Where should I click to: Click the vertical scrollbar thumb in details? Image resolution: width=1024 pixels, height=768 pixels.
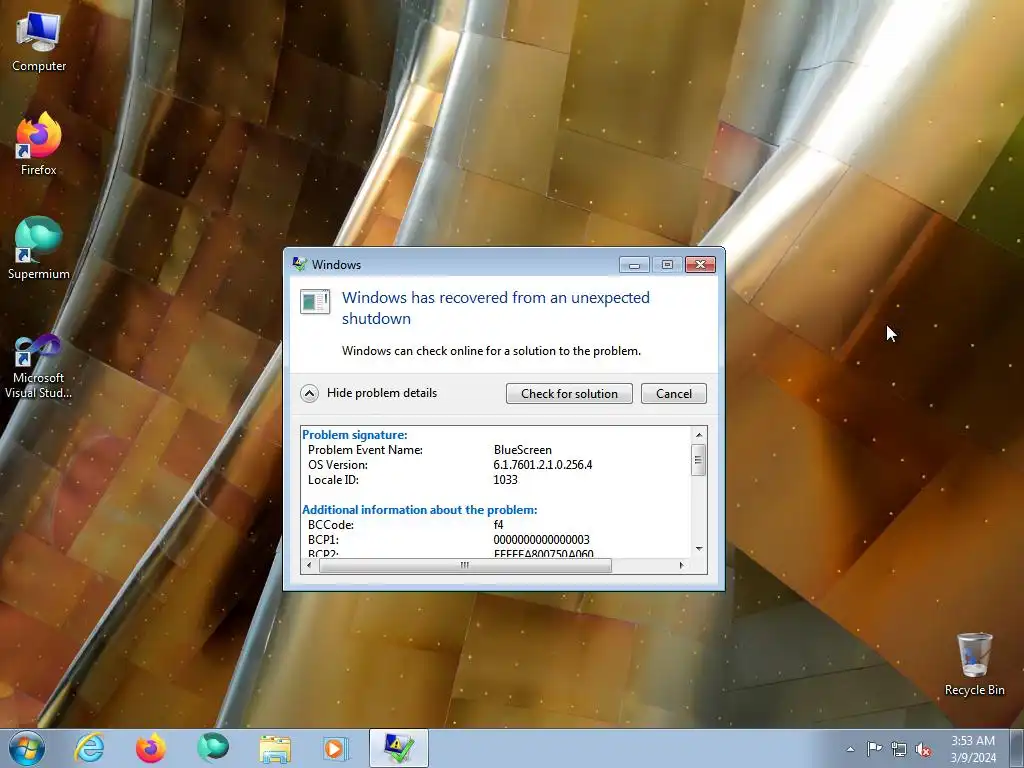click(698, 460)
